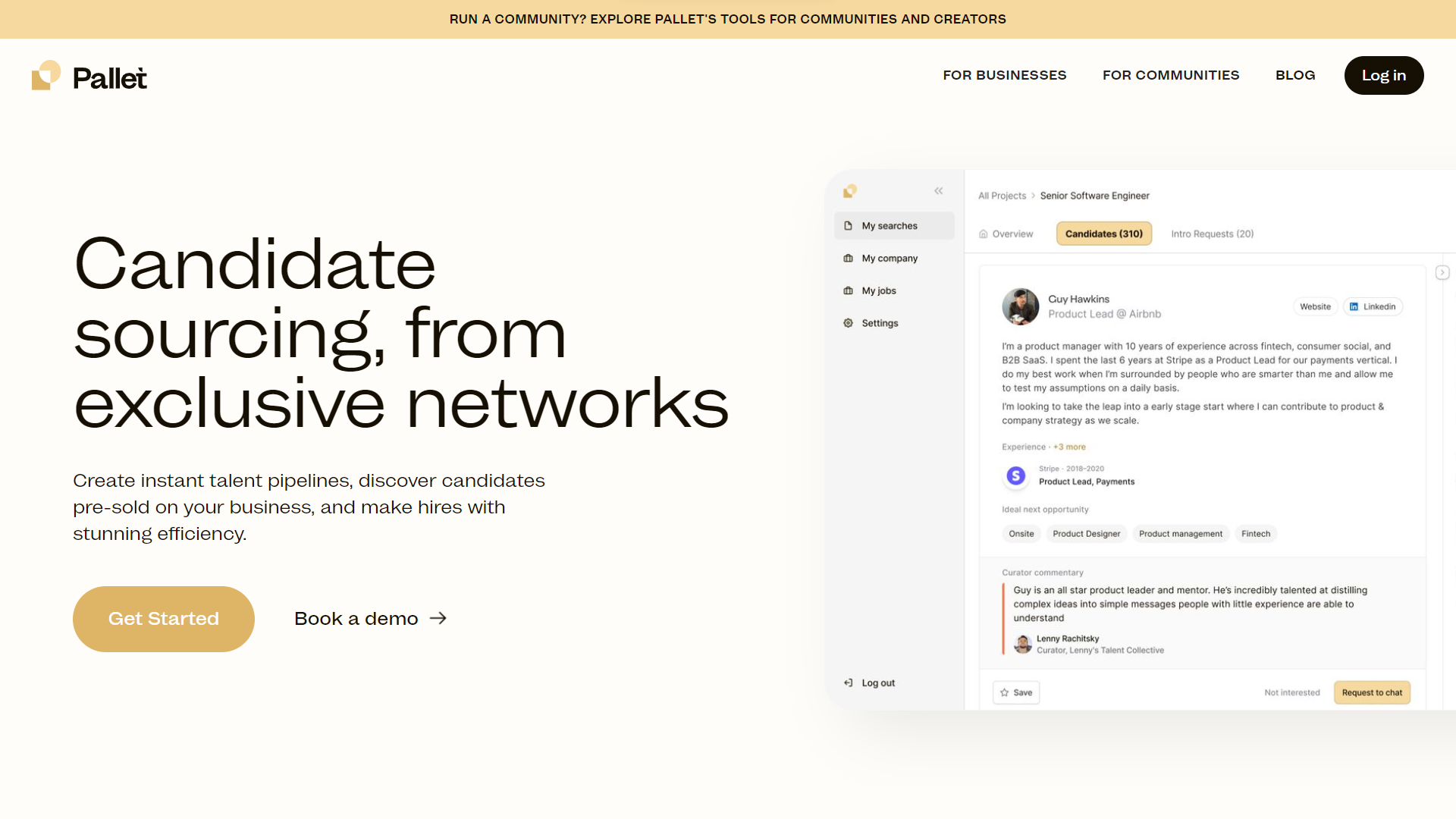Click the Settings gear icon
1456x819 pixels.
click(848, 323)
